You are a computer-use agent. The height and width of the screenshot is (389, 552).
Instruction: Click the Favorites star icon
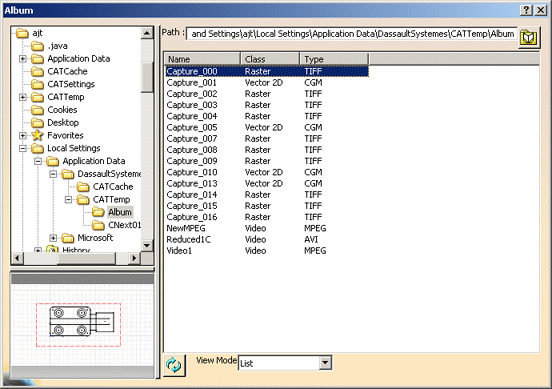tap(37, 135)
